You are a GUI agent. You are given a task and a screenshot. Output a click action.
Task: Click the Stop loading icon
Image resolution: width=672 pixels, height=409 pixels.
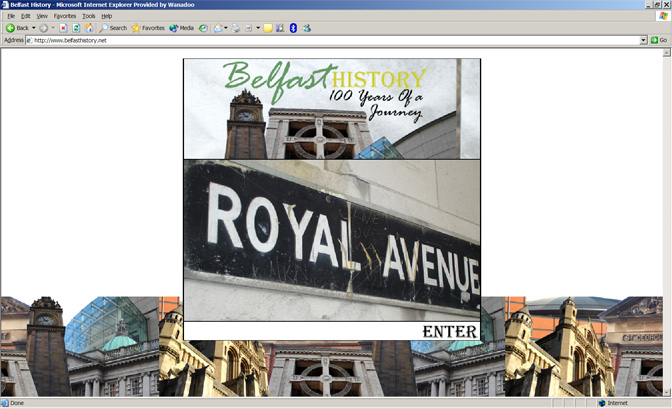(63, 28)
